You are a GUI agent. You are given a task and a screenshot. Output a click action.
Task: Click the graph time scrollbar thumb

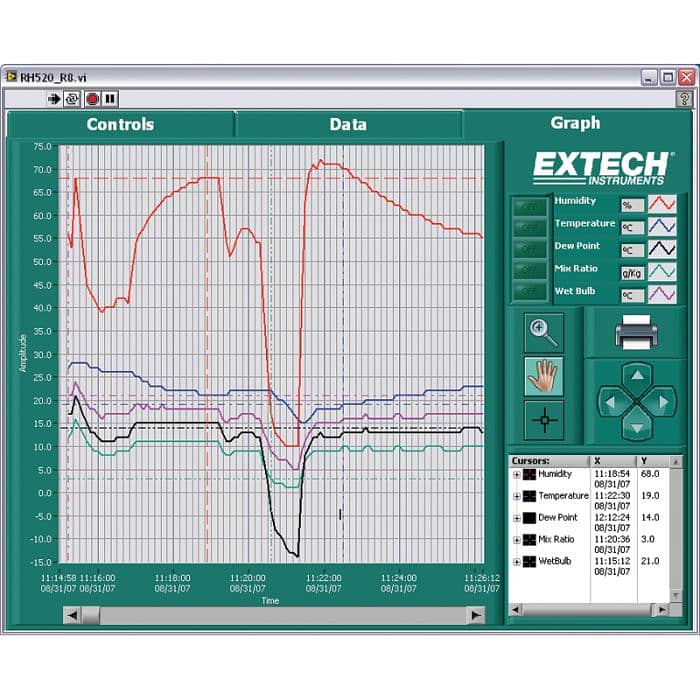[x=91, y=615]
